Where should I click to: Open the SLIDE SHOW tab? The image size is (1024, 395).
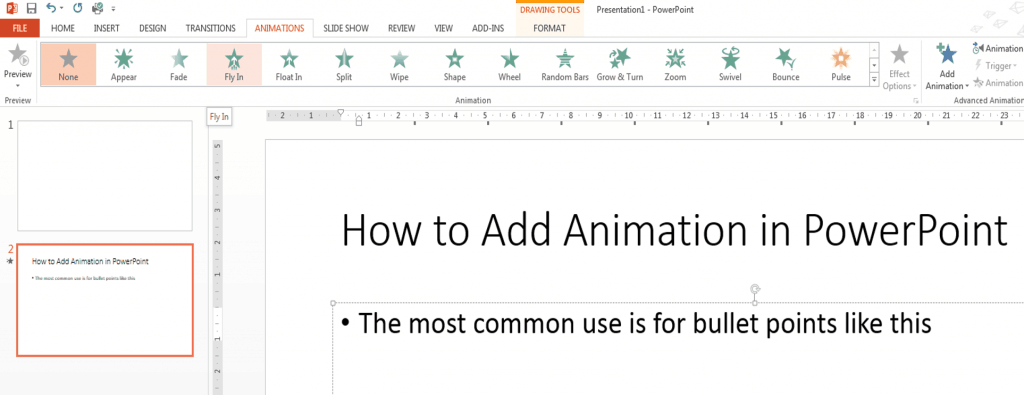click(346, 28)
